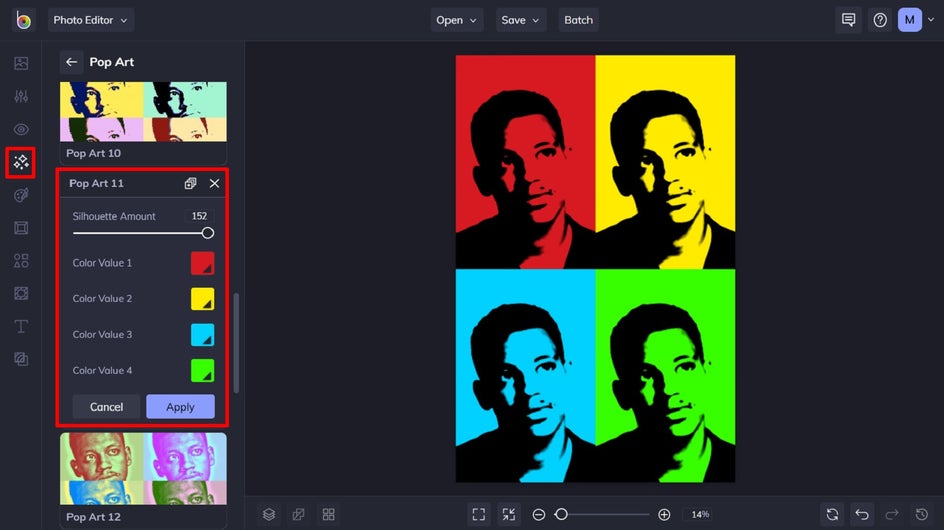Zoom in with the plus icon

pyautogui.click(x=664, y=514)
